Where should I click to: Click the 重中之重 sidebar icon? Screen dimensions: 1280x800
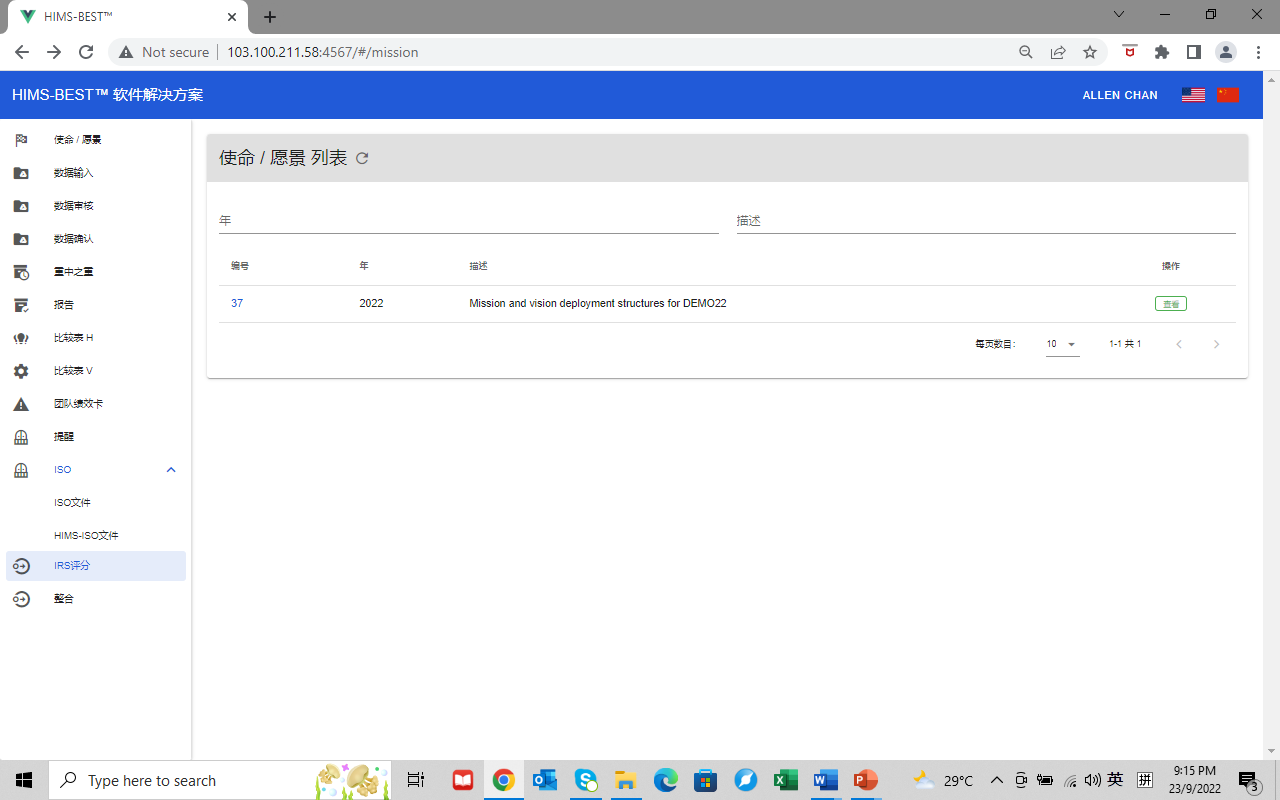(x=21, y=272)
